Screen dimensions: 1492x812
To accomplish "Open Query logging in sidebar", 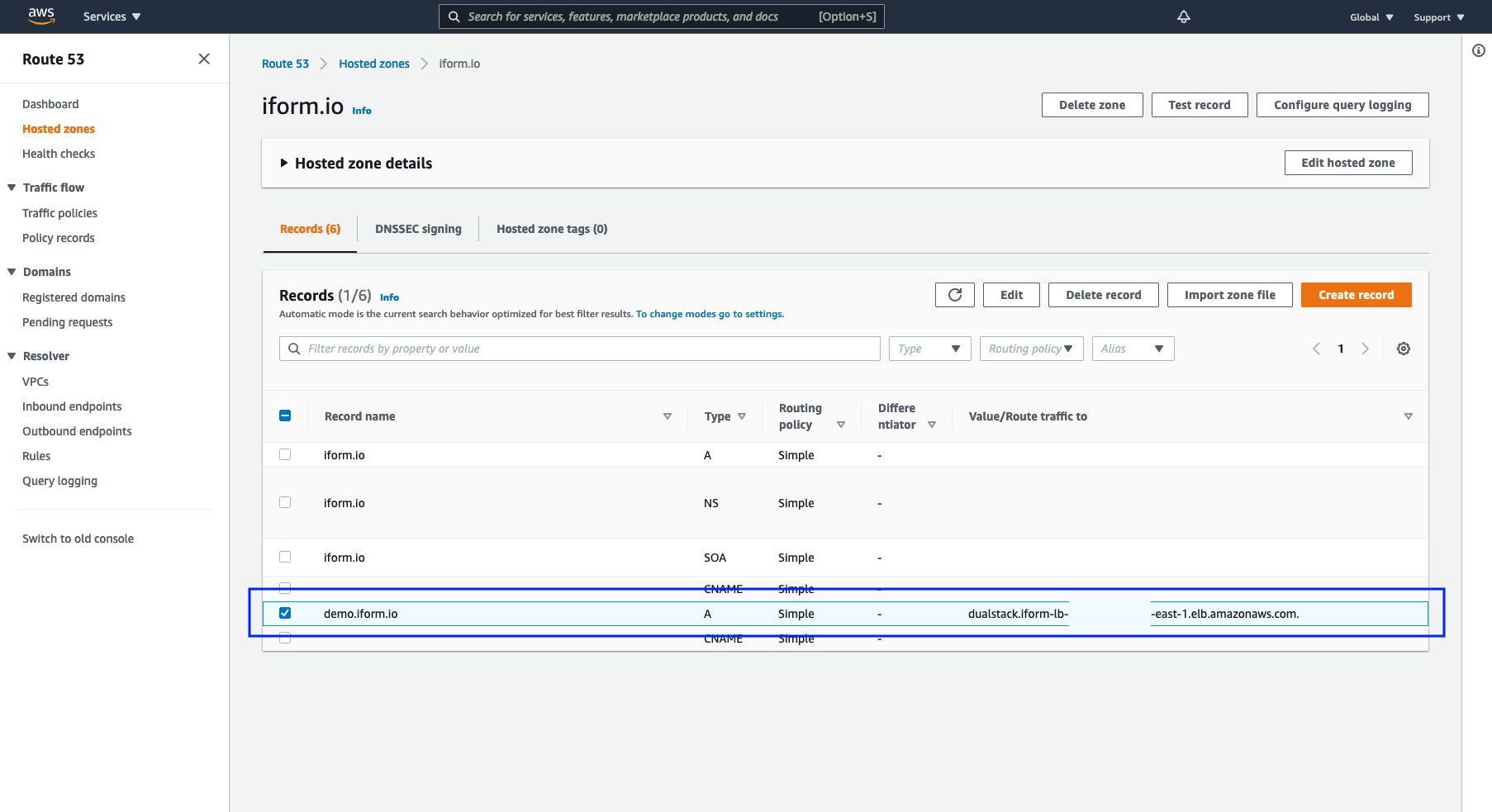I will [59, 481].
